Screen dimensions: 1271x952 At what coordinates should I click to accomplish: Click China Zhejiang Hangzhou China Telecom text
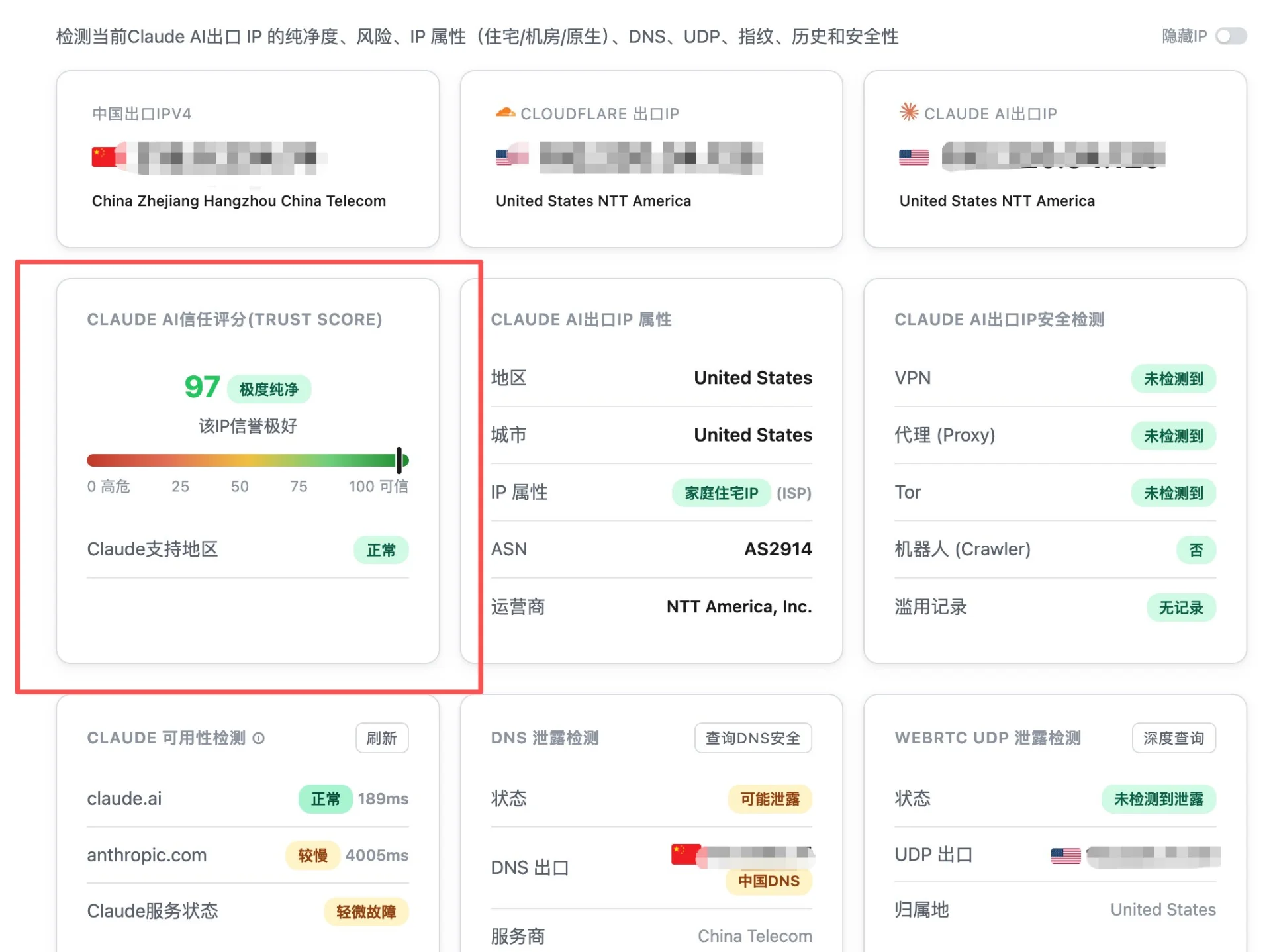[x=239, y=201]
